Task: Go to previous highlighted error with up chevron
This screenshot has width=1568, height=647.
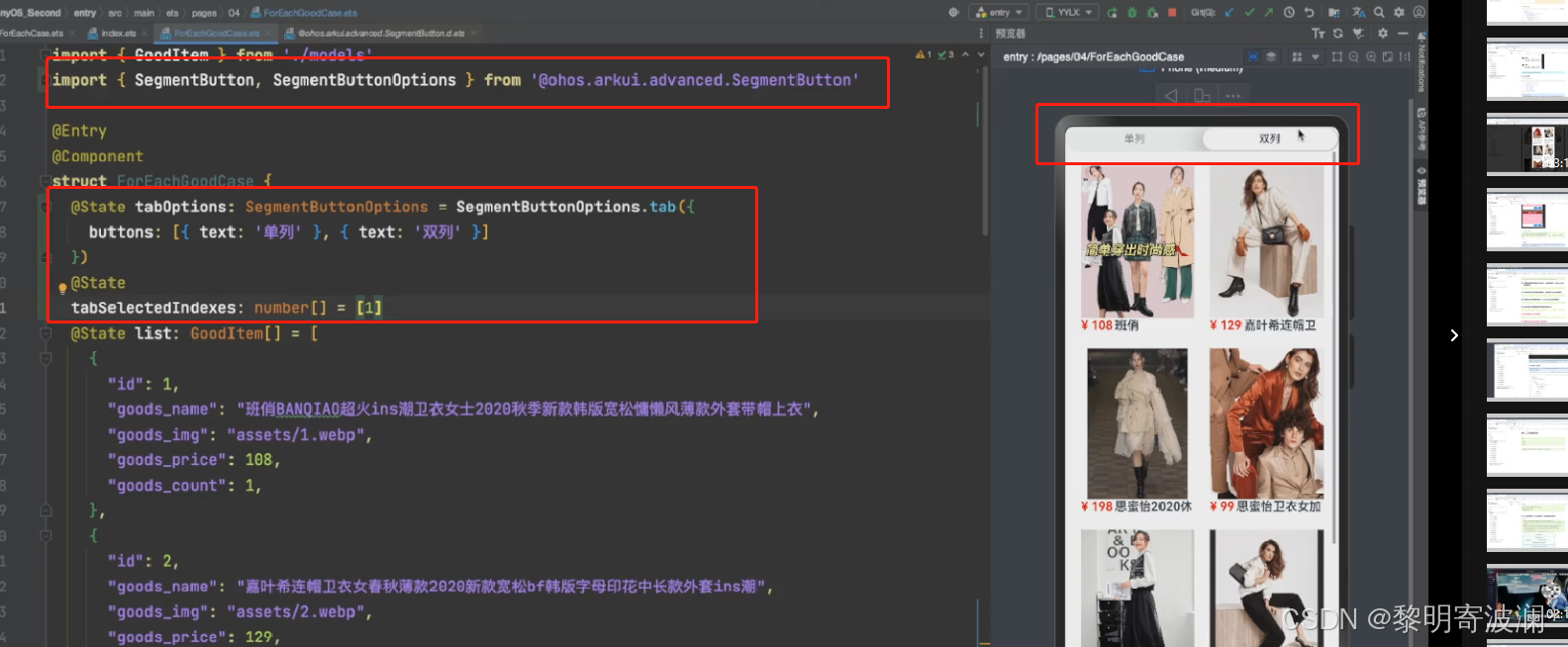Action: [965, 54]
